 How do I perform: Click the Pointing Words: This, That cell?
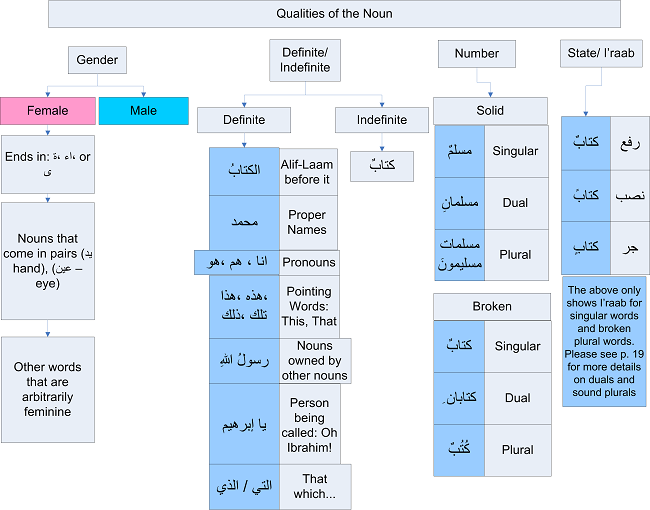click(309, 307)
